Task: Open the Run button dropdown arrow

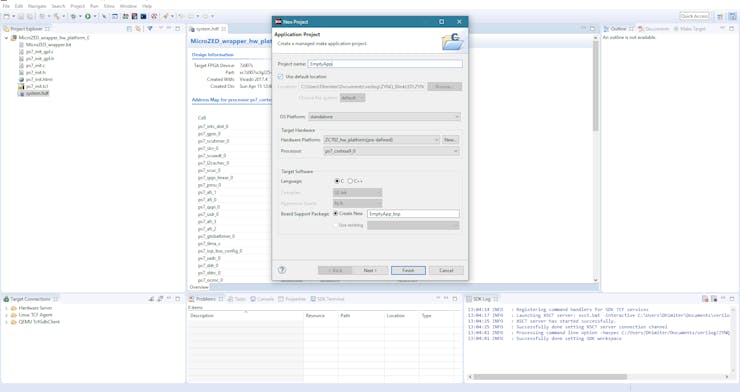Action: pos(94,16)
